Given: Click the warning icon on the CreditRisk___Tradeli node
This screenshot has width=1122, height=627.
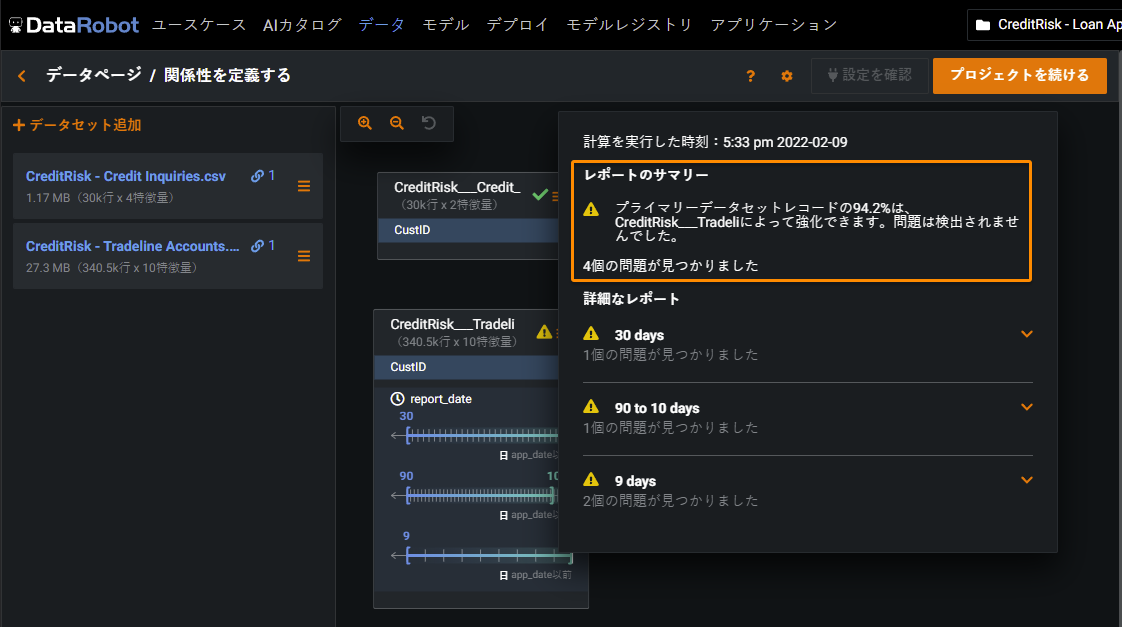Looking at the screenshot, I should tap(544, 332).
